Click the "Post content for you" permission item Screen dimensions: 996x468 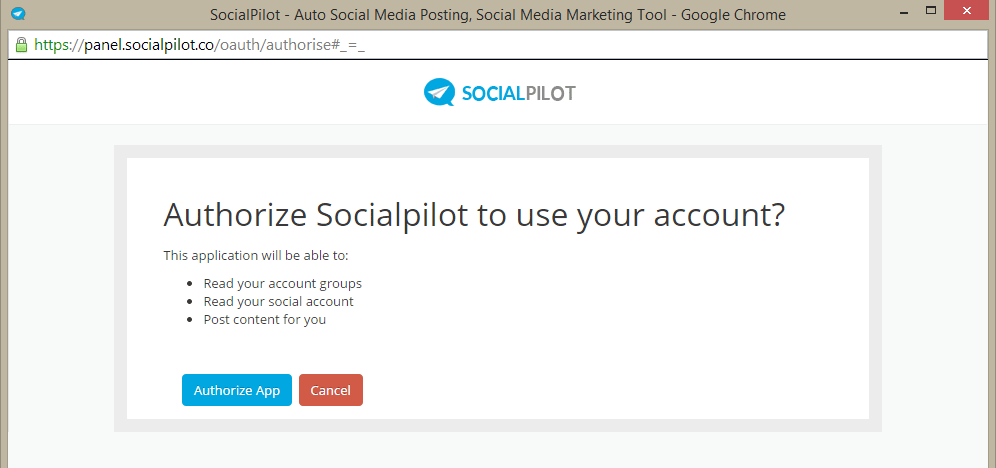[x=264, y=319]
